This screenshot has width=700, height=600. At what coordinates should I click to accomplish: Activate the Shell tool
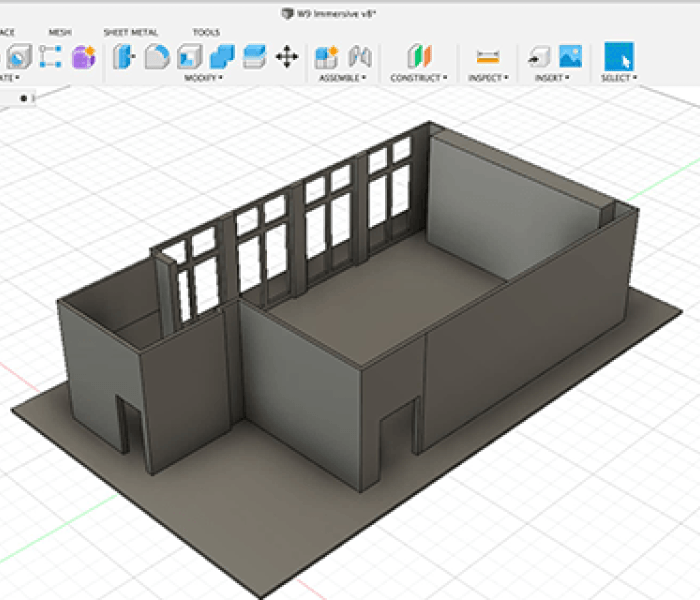(189, 56)
